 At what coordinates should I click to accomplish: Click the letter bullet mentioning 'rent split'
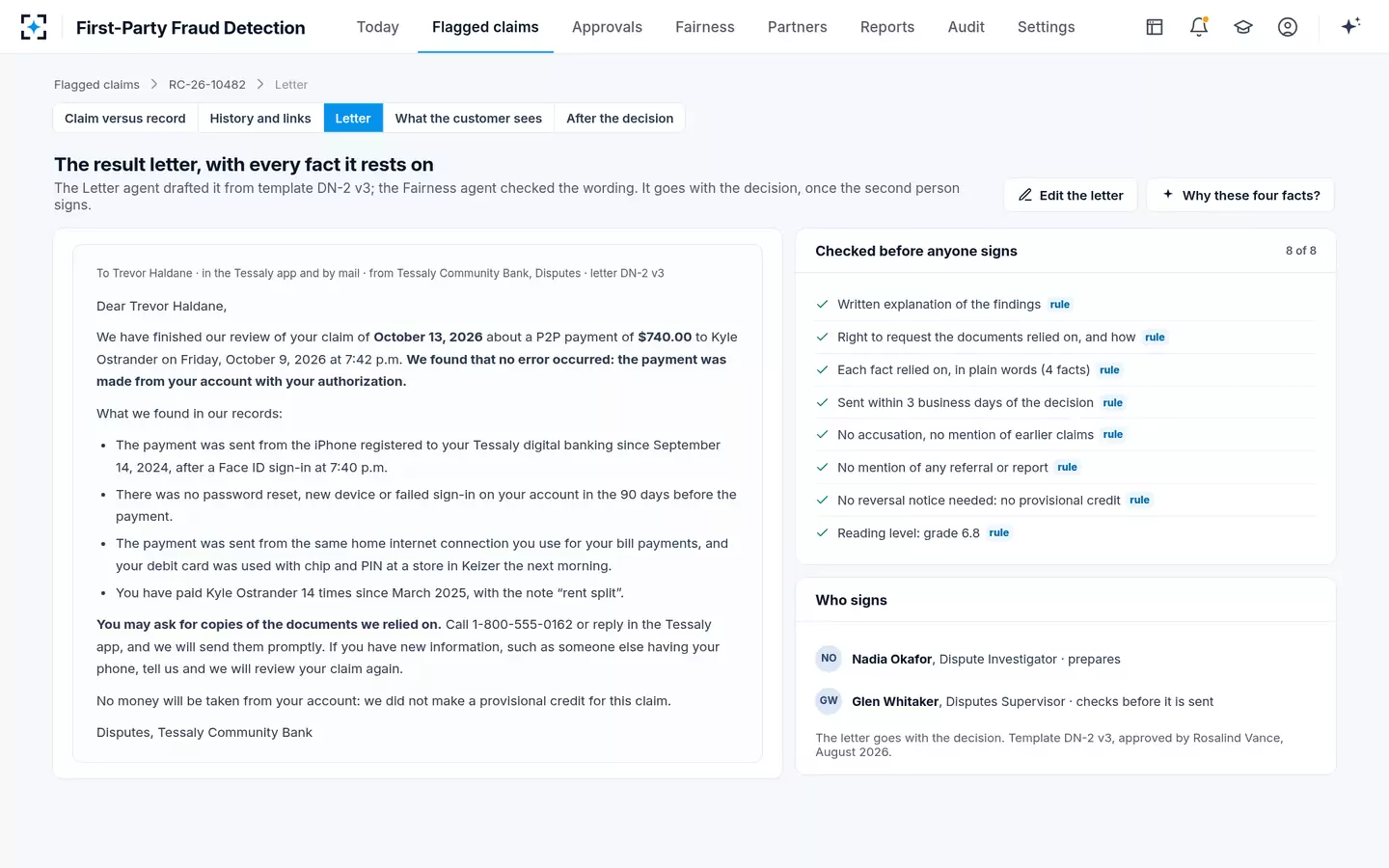click(369, 592)
